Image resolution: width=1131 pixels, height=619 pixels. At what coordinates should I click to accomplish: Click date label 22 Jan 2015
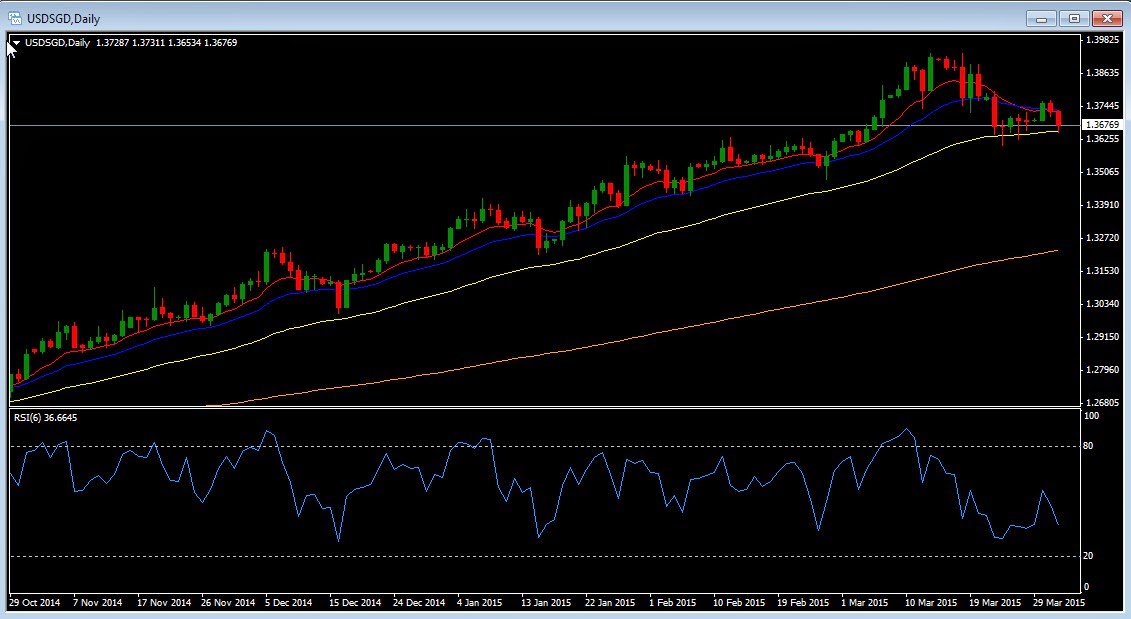coord(610,602)
